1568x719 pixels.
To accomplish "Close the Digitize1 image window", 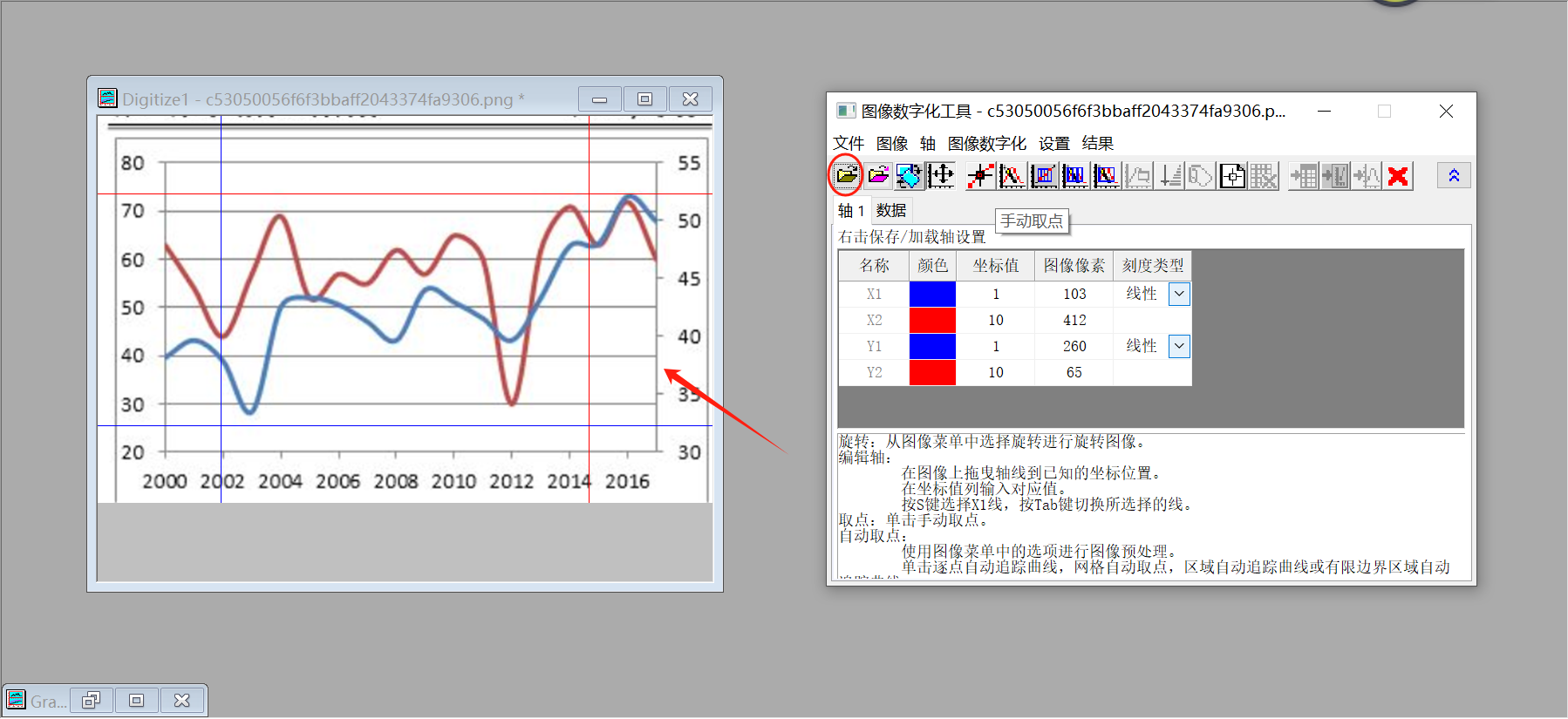I will 691,99.
